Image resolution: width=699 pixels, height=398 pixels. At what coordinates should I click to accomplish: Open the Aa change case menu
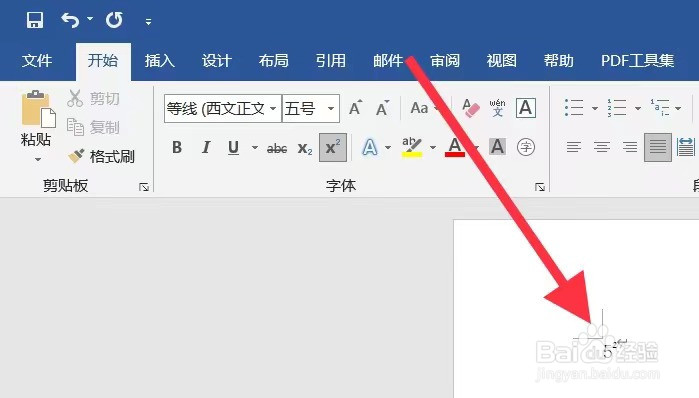click(424, 108)
